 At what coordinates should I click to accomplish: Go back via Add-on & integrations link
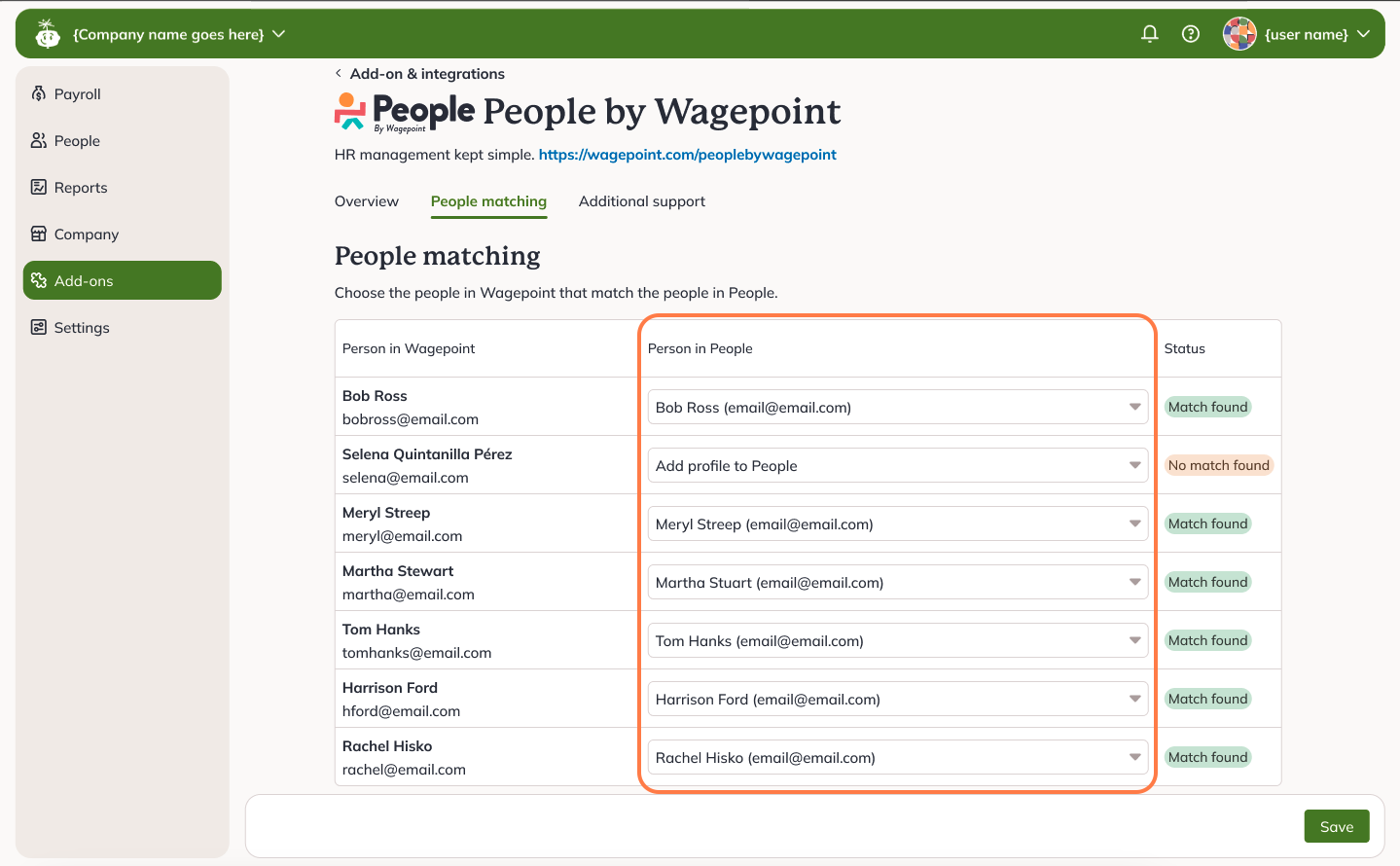pyautogui.click(x=427, y=74)
